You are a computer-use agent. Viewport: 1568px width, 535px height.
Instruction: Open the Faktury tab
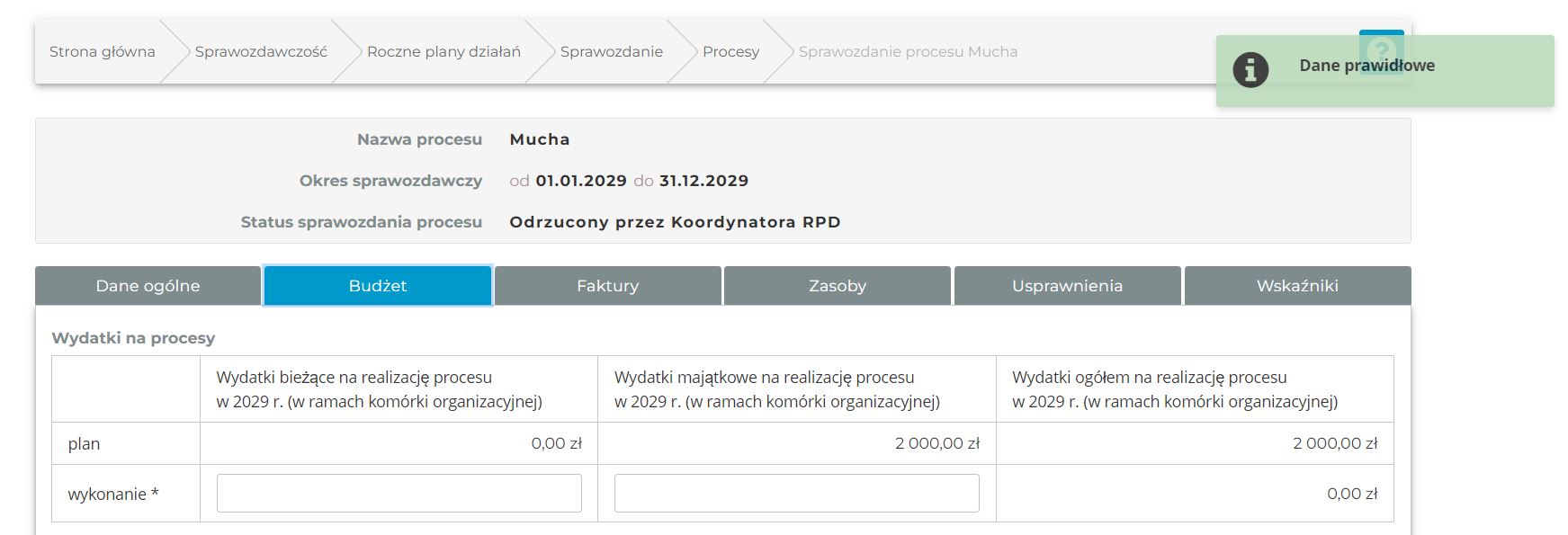607,286
